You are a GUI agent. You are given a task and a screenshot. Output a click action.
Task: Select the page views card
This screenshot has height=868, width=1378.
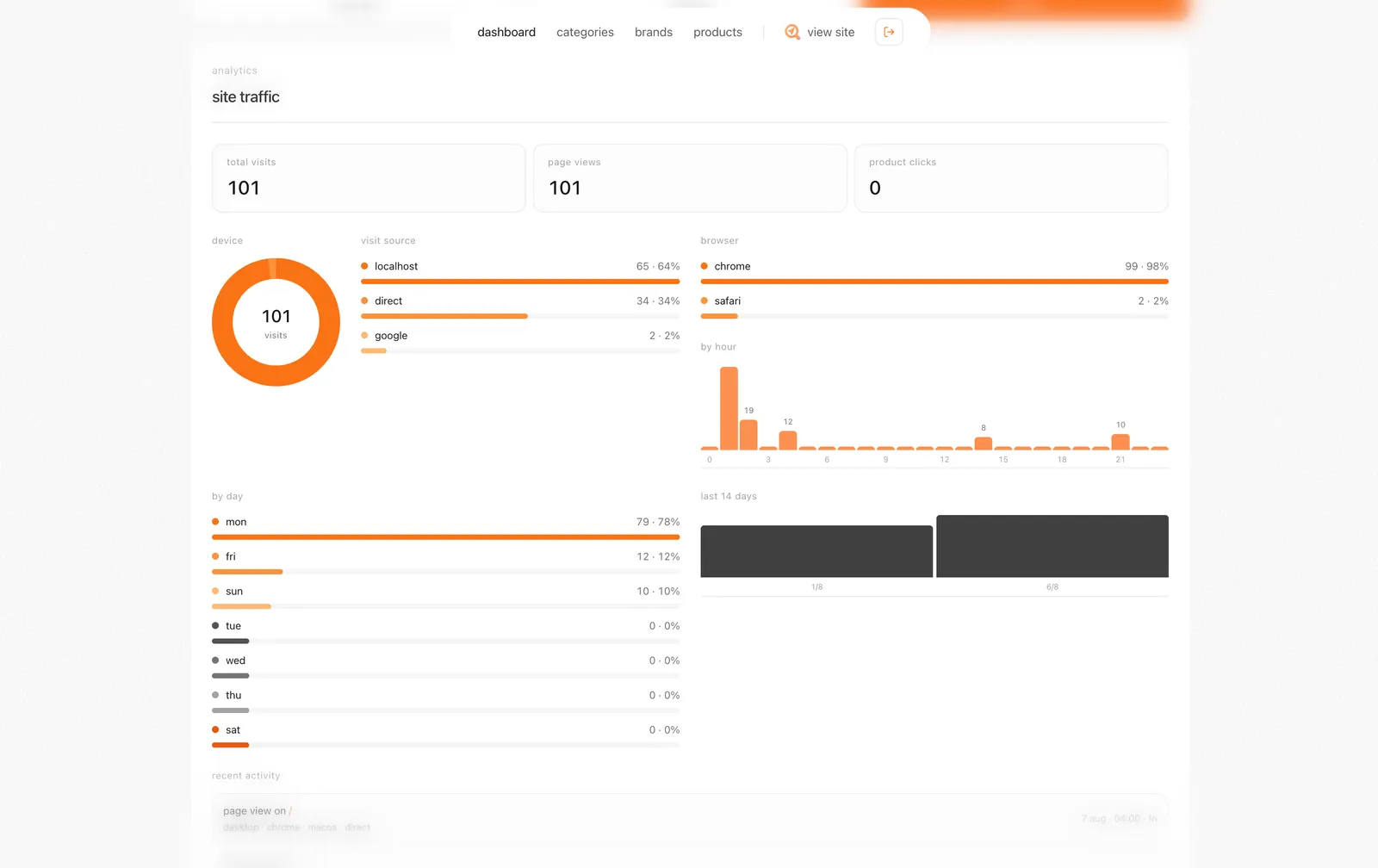coord(690,178)
